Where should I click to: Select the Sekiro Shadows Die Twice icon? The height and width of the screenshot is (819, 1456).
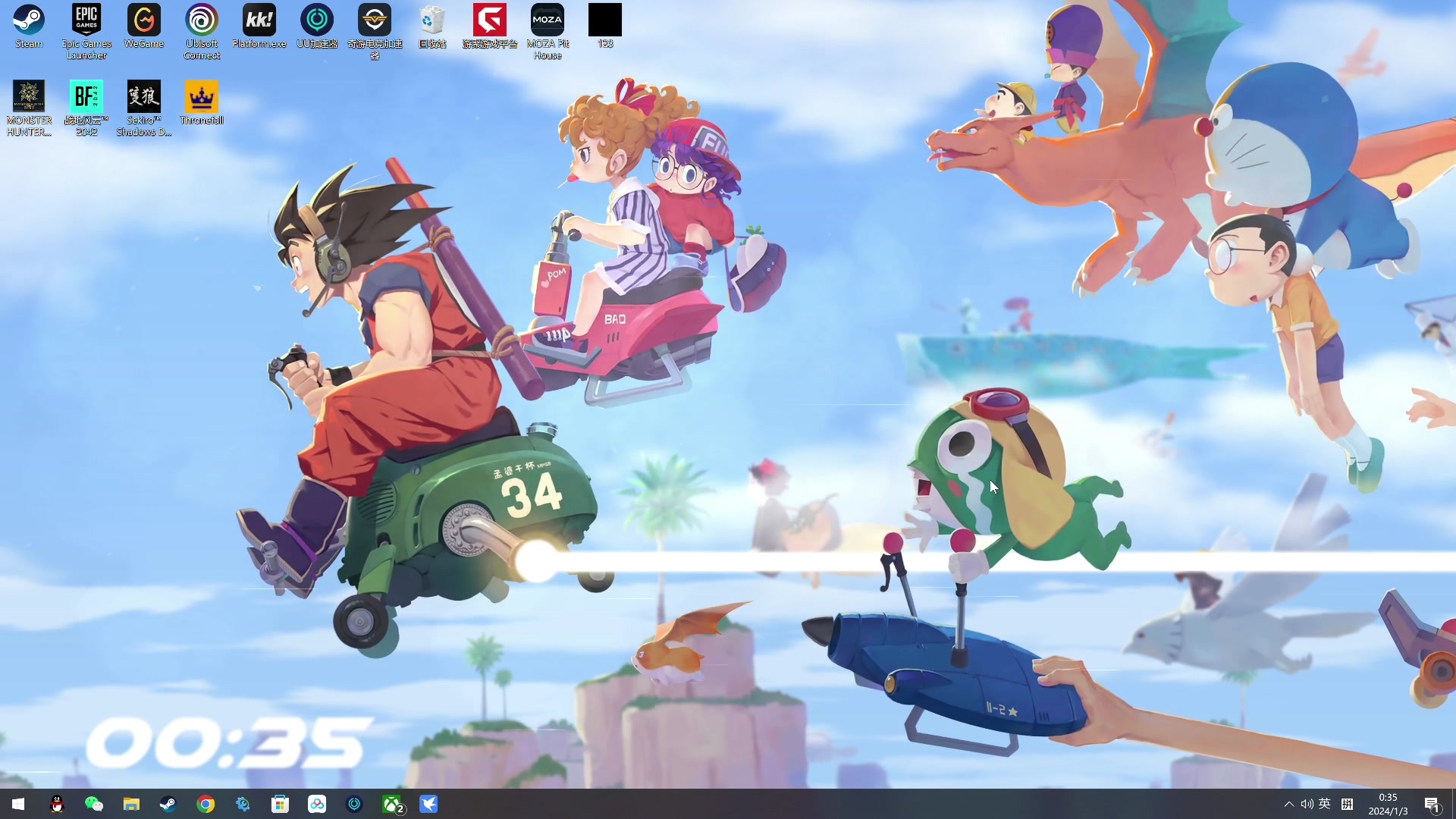pyautogui.click(x=144, y=99)
